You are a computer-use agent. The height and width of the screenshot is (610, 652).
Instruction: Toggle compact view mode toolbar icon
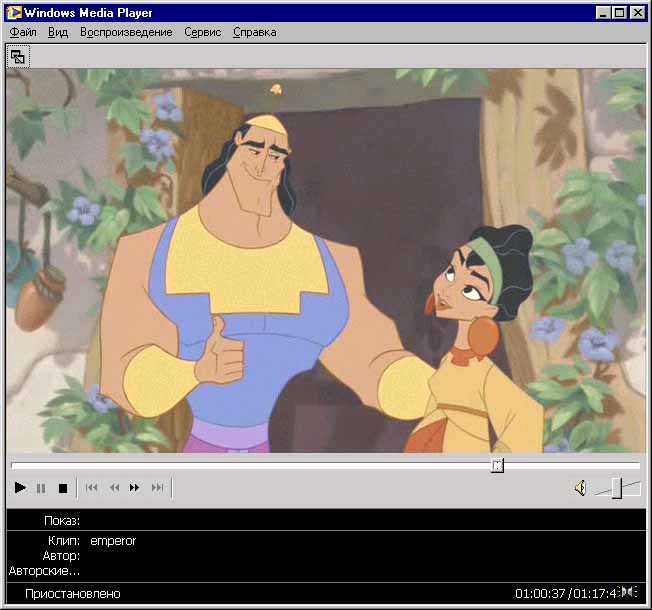[18, 57]
